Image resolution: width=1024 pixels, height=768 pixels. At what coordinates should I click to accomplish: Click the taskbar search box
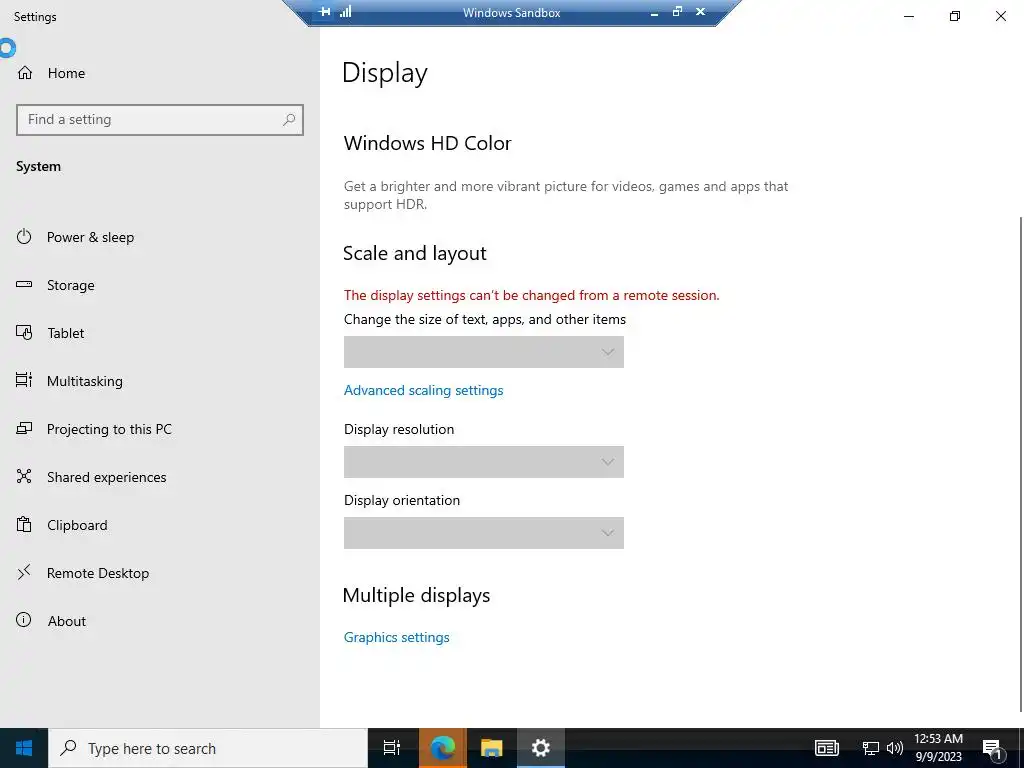pos(208,748)
